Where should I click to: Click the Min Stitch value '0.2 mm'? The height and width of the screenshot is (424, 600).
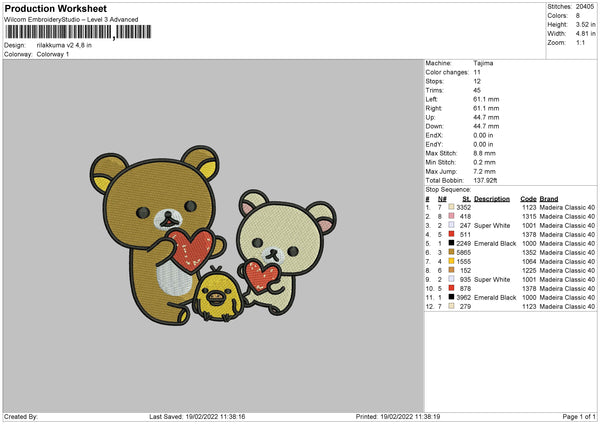(484, 162)
